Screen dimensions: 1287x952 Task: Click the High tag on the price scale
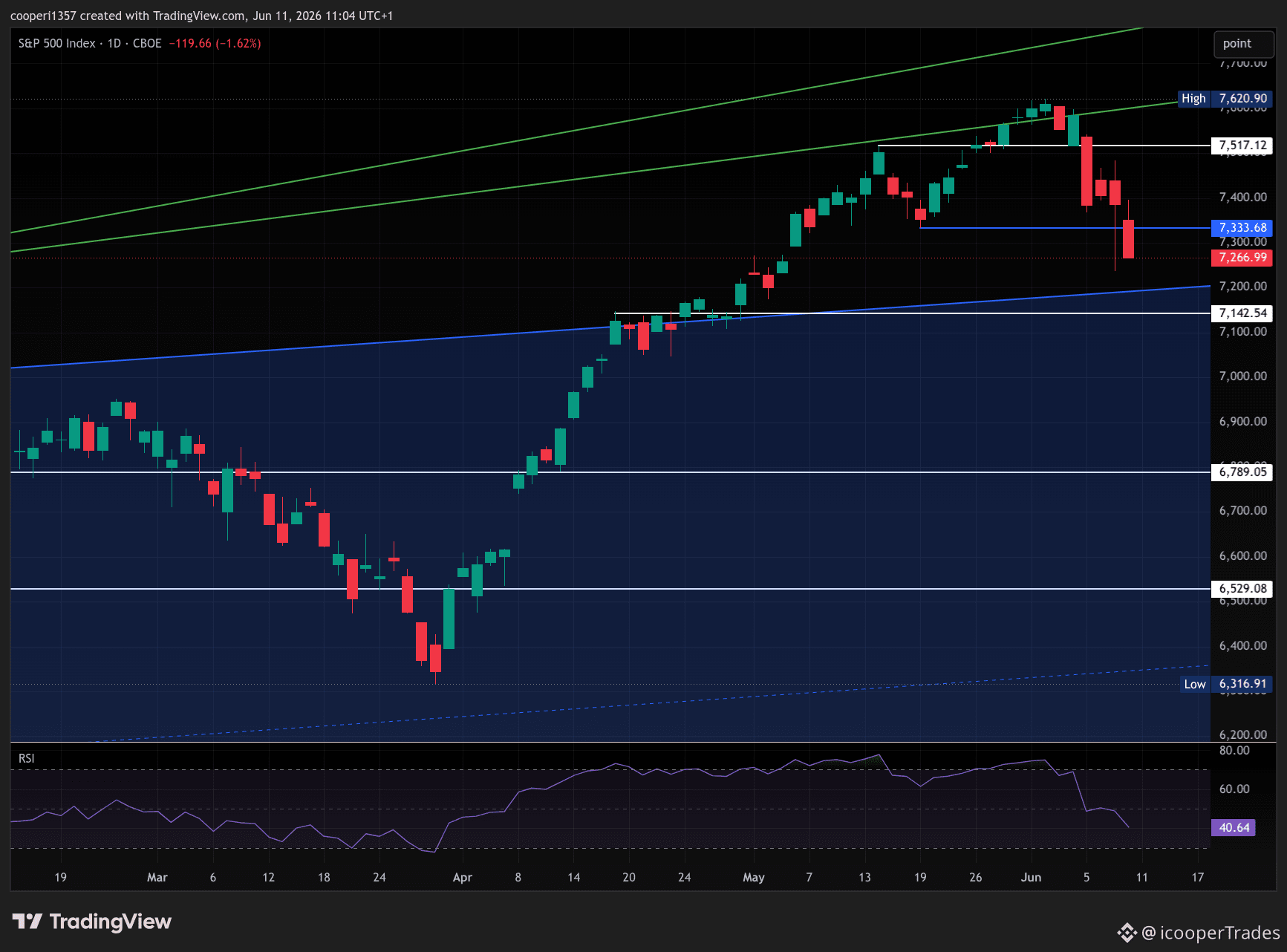pos(1193,99)
